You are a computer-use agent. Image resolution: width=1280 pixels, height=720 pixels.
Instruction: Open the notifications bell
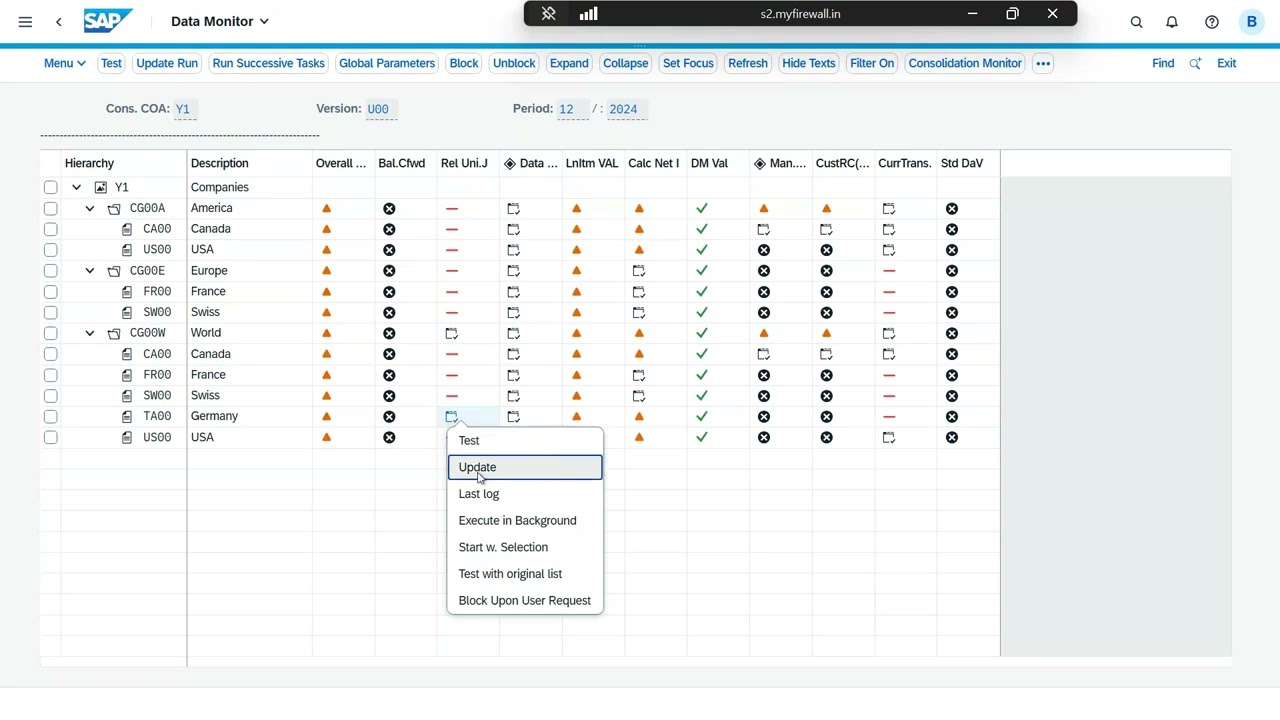[1172, 21]
